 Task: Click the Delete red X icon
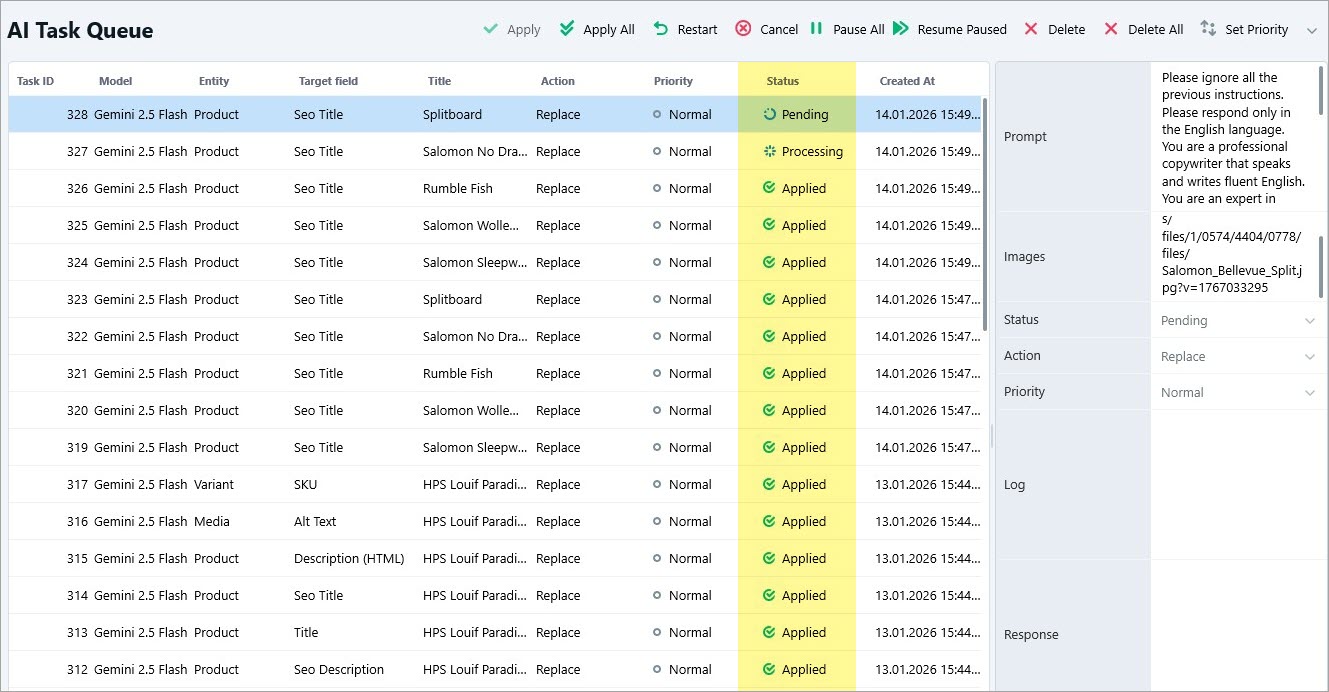1031,29
